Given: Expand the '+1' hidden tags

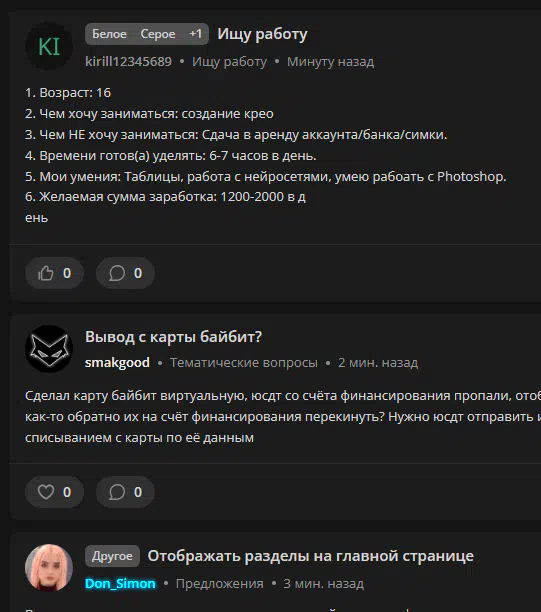Looking at the screenshot, I should click(196, 34).
